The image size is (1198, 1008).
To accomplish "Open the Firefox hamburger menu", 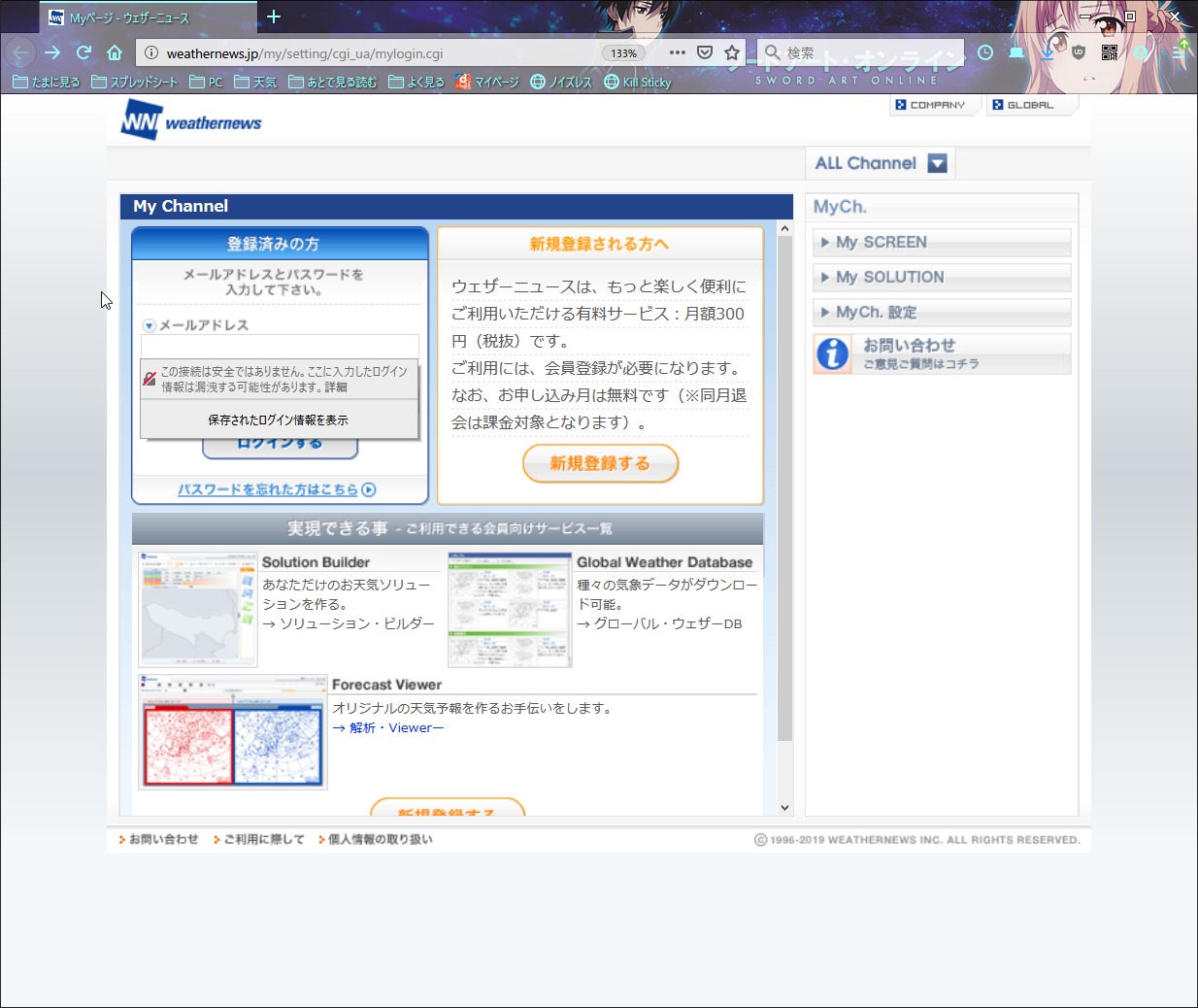I will [1179, 52].
